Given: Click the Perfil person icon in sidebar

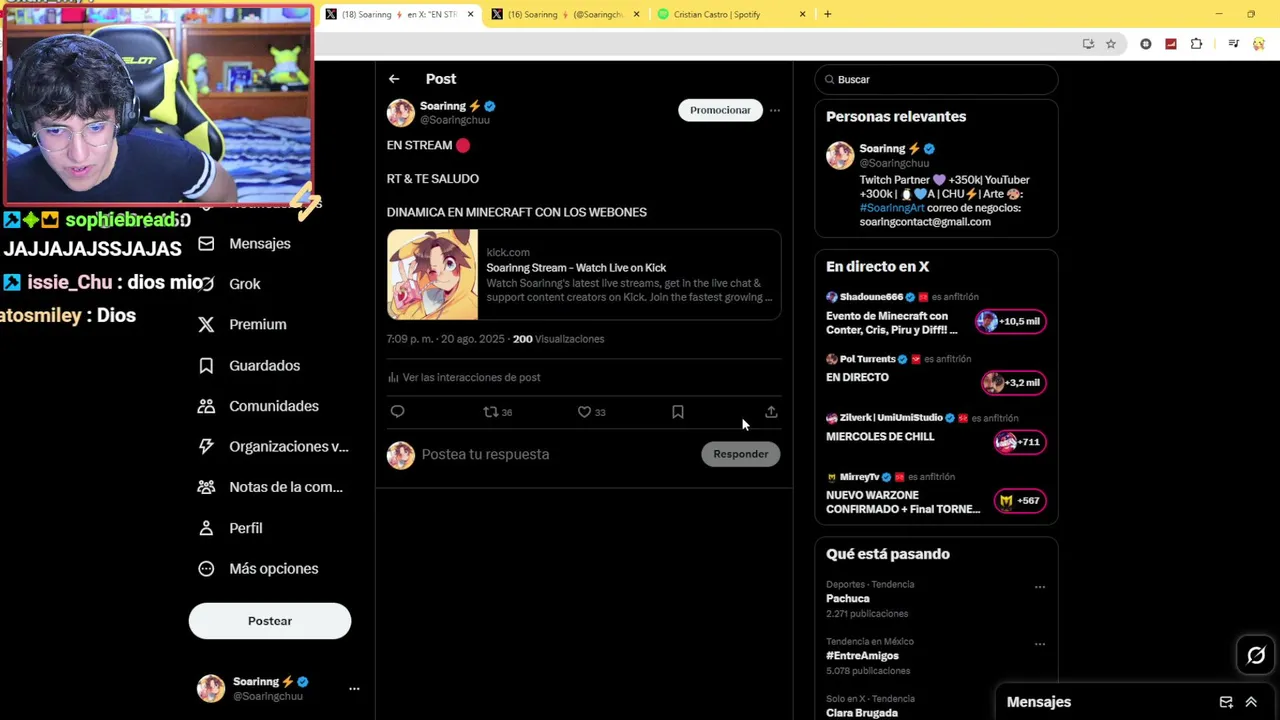Looking at the screenshot, I should [x=206, y=528].
